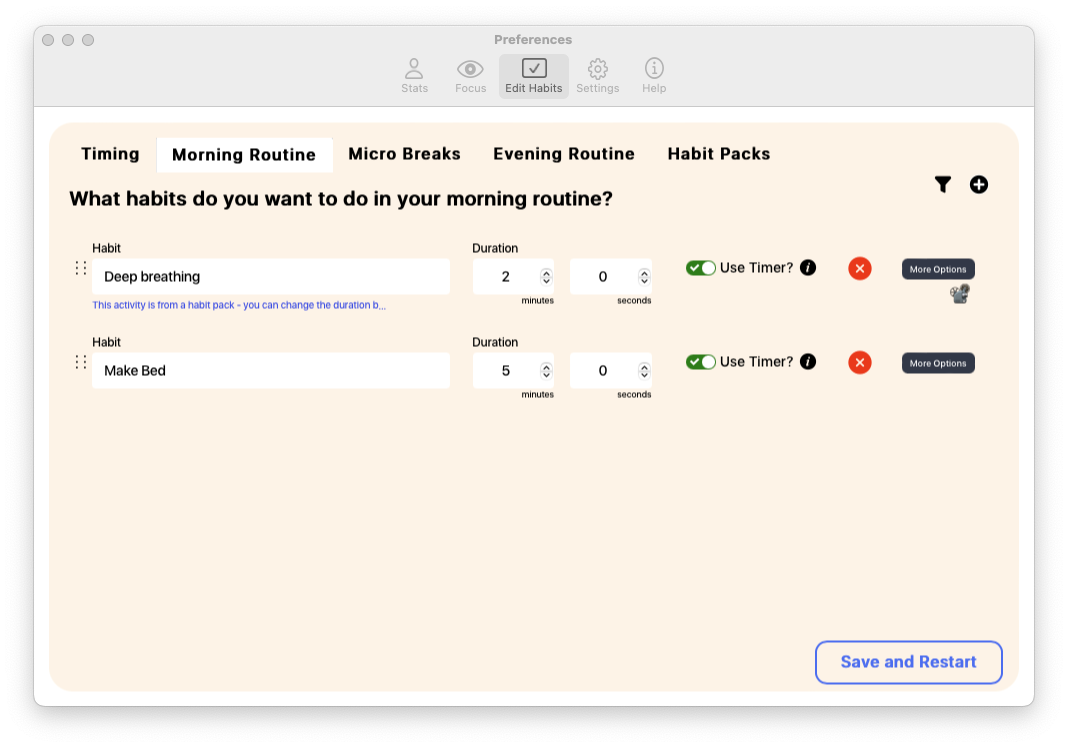Viewport: 1068px width, 748px height.
Task: Click minutes stepper arrows for Make Bed
Action: (x=546, y=371)
